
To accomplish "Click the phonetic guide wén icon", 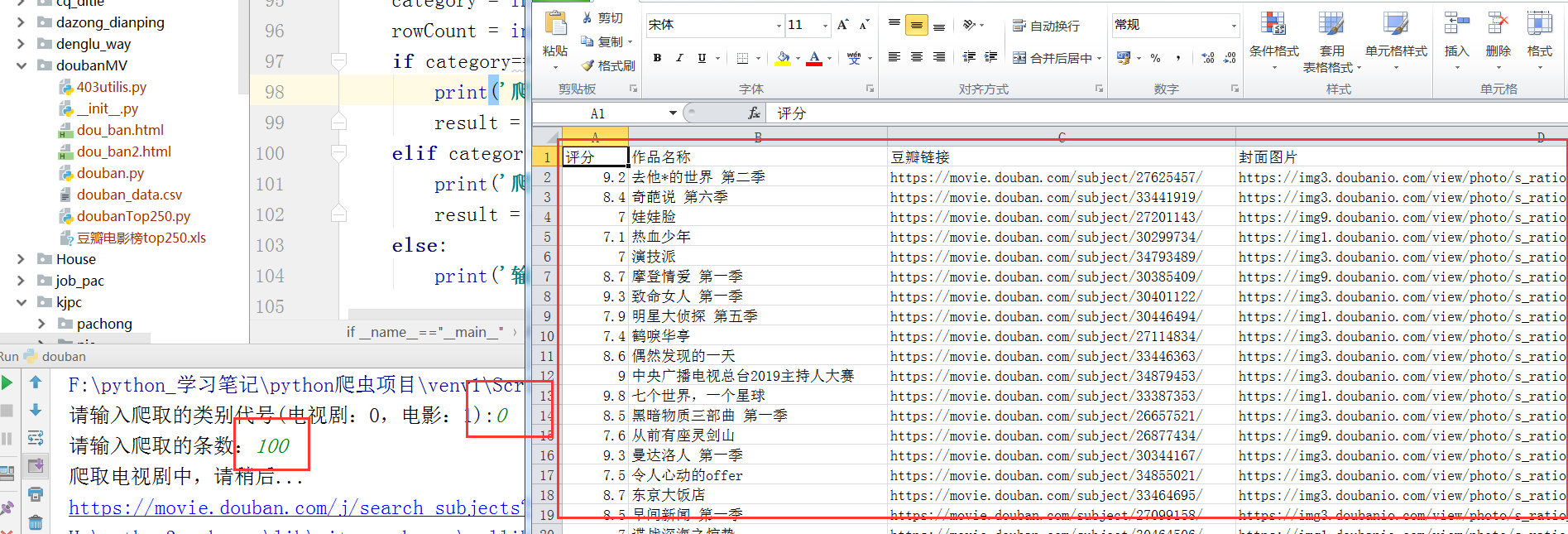I will 854,58.
